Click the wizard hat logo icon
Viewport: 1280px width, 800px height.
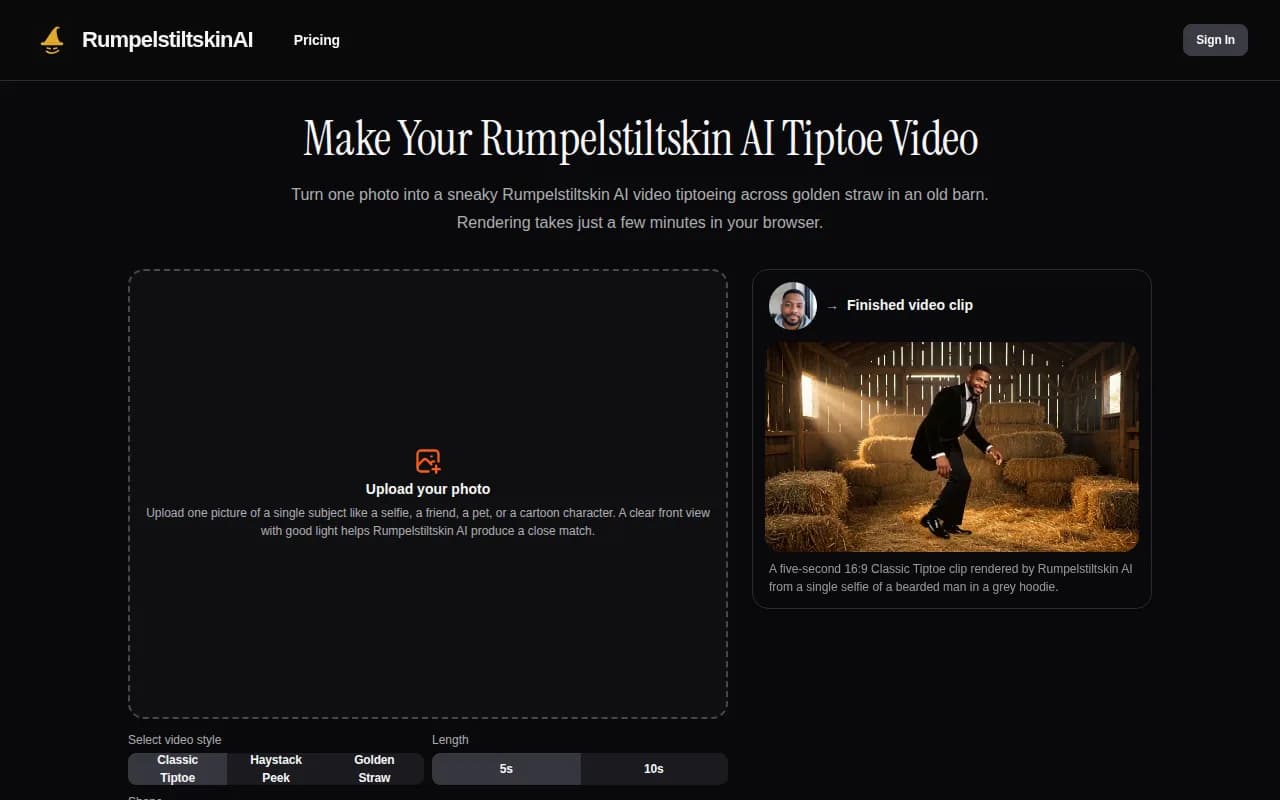[52, 40]
